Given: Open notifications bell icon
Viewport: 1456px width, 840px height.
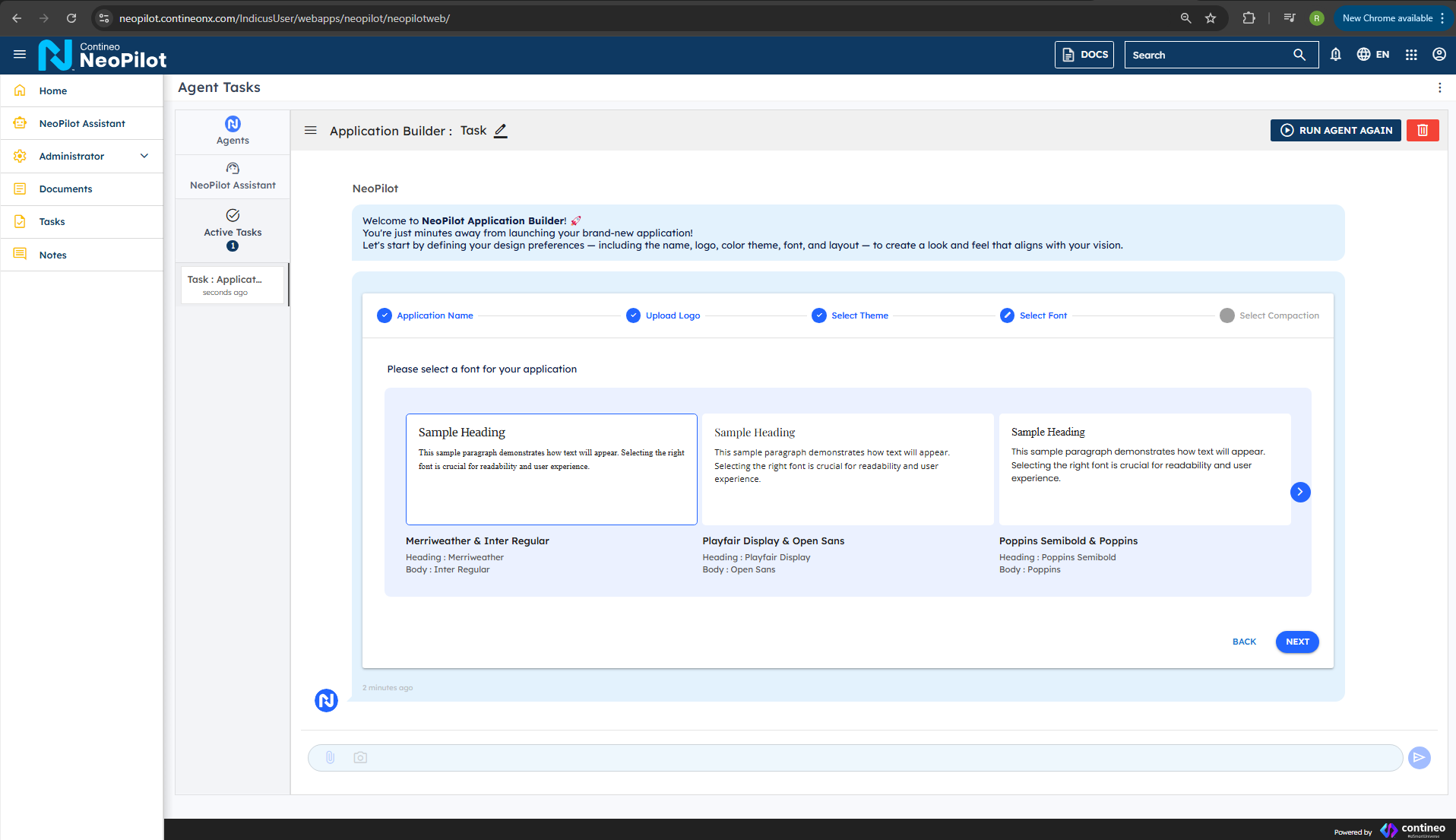Looking at the screenshot, I should coord(1335,55).
